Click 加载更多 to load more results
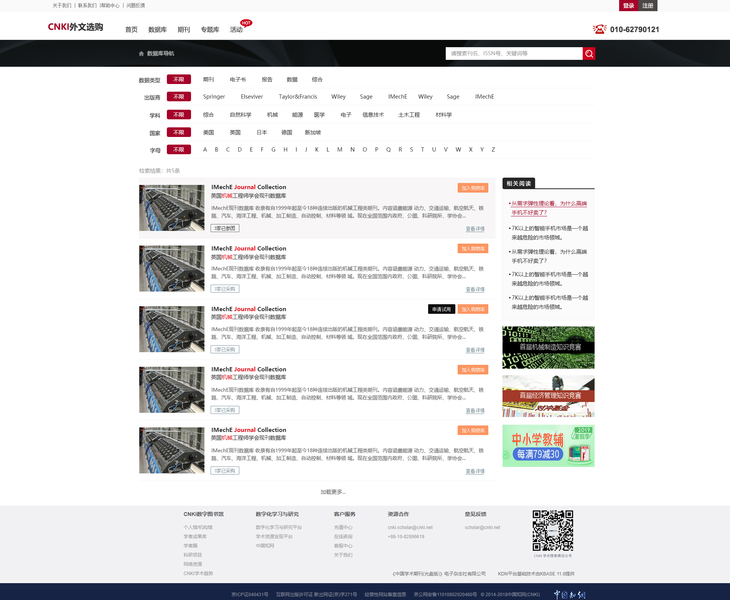The height and width of the screenshot is (600, 730). tap(333, 492)
